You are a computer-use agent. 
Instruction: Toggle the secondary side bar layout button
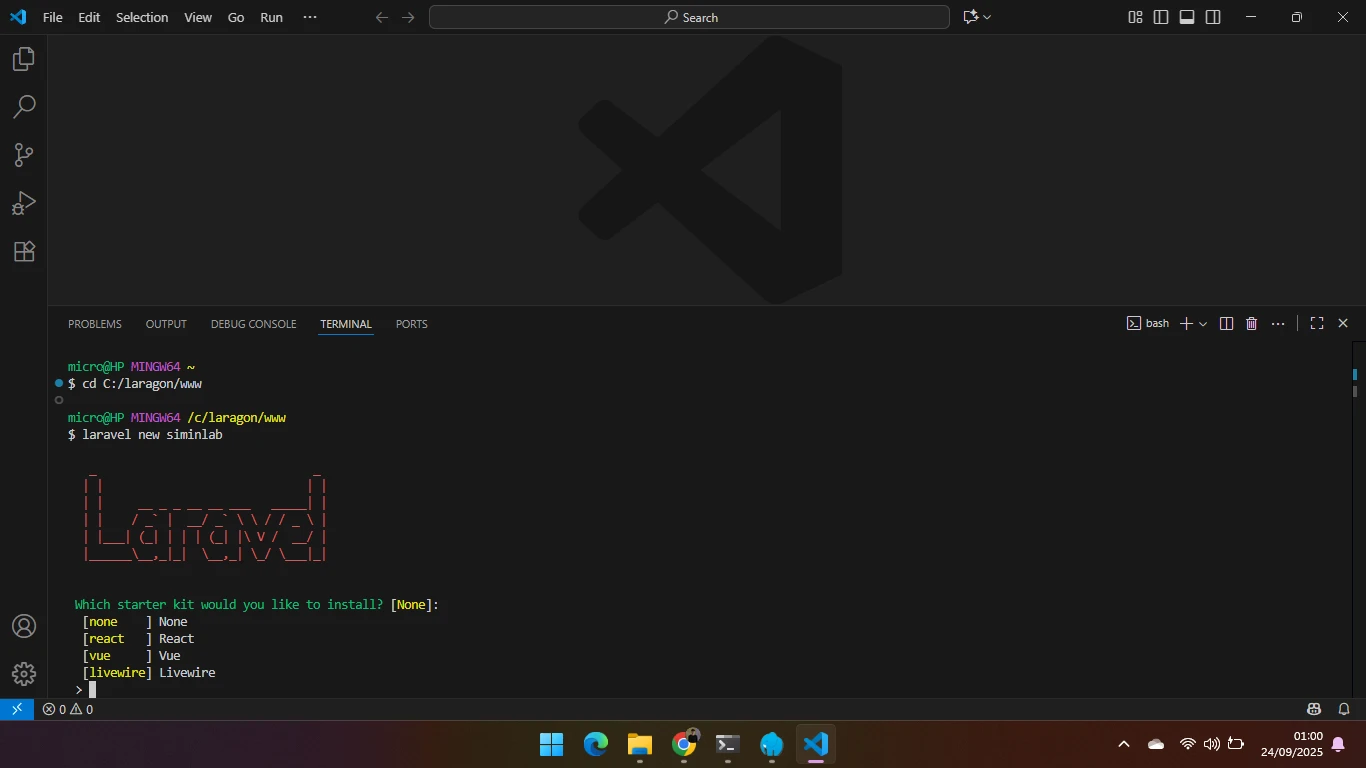(1213, 17)
